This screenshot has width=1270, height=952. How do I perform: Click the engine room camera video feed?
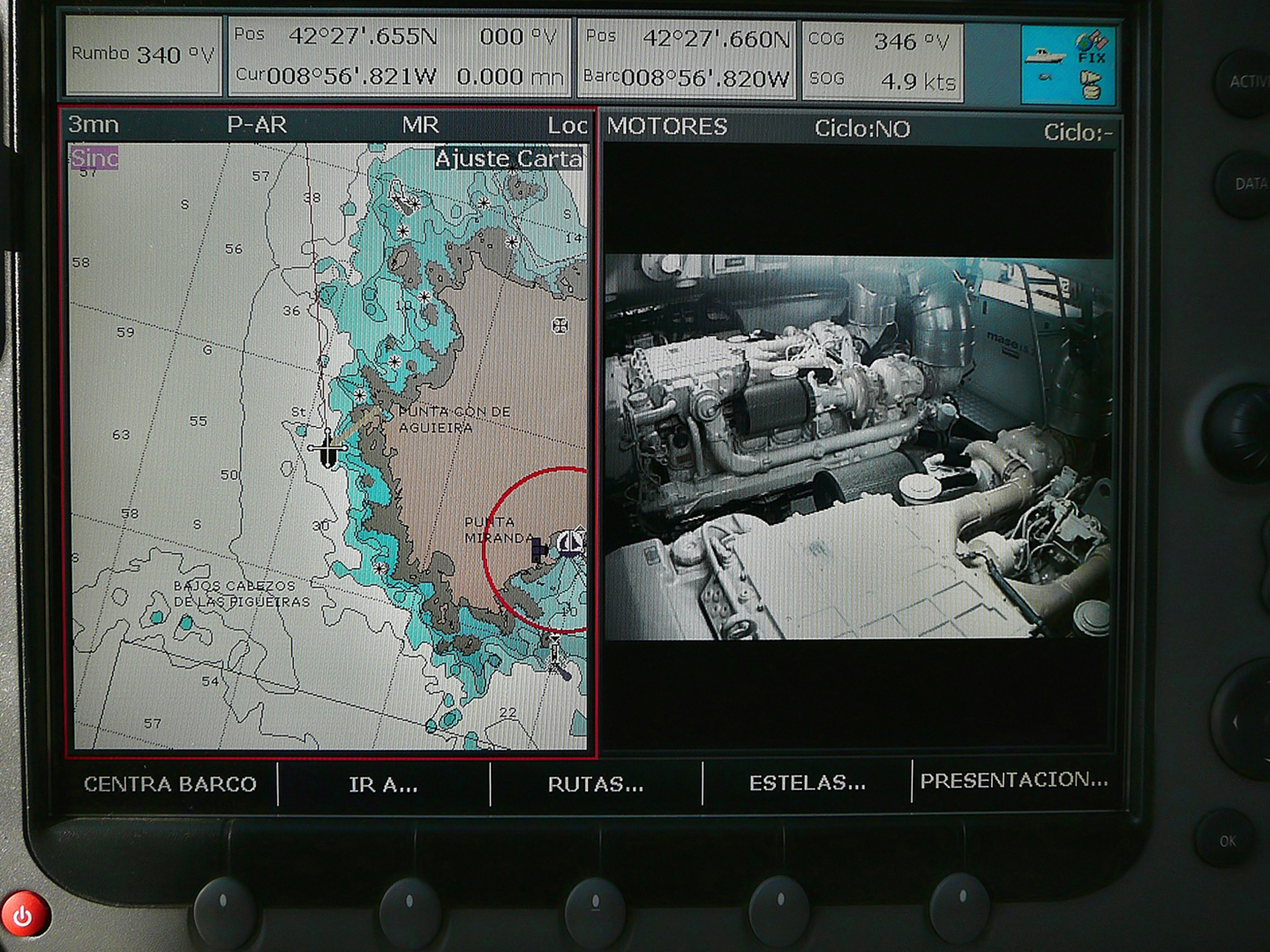857,446
